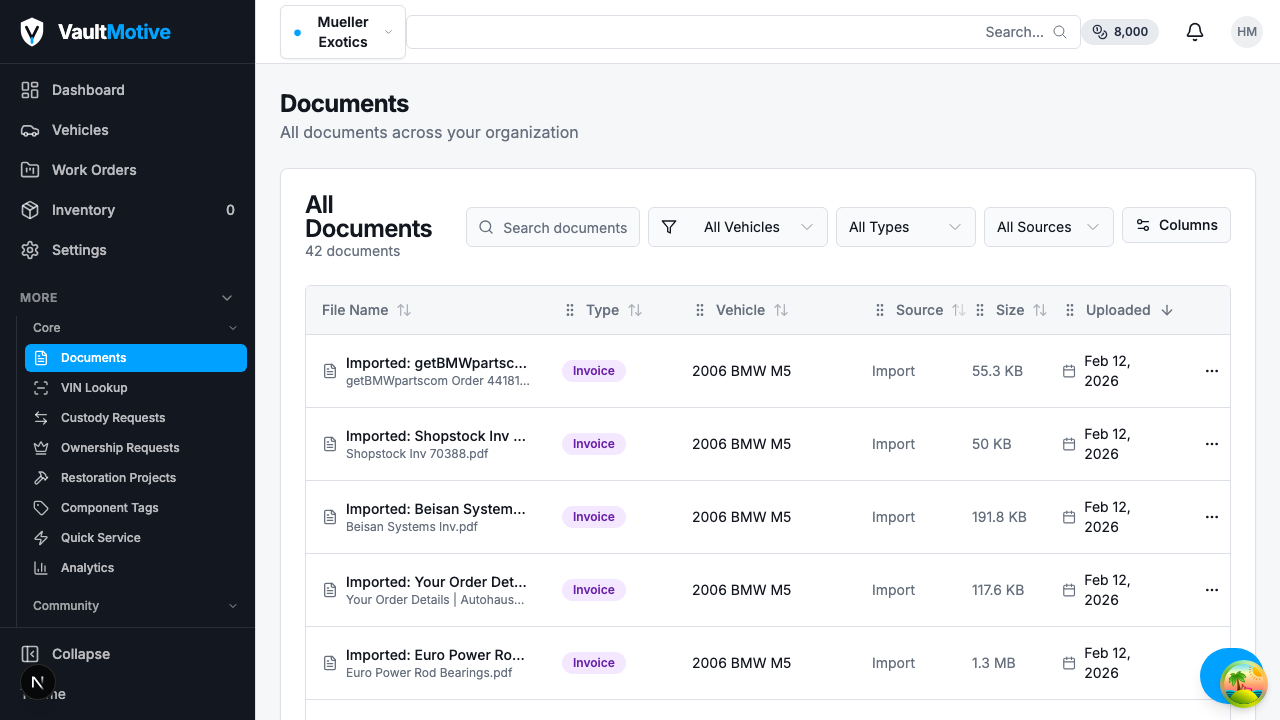Image resolution: width=1280 pixels, height=720 pixels.
Task: Grab the Vehicle column drag handle
Action: [700, 310]
